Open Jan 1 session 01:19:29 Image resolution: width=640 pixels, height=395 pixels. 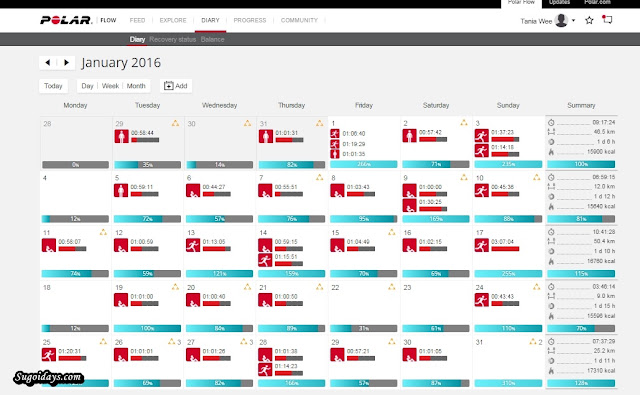click(x=335, y=144)
